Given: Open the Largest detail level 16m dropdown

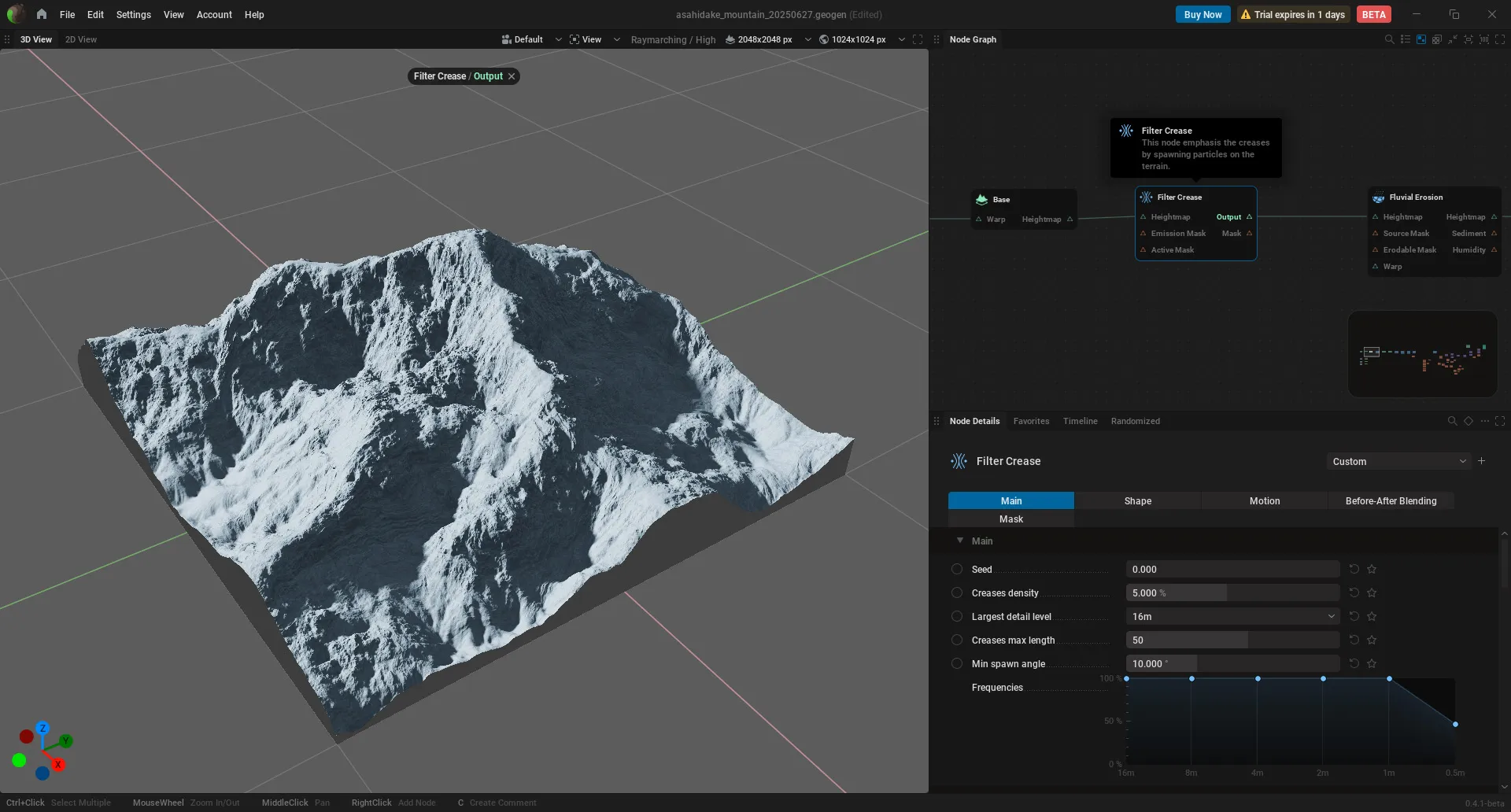Looking at the screenshot, I should (x=1232, y=616).
